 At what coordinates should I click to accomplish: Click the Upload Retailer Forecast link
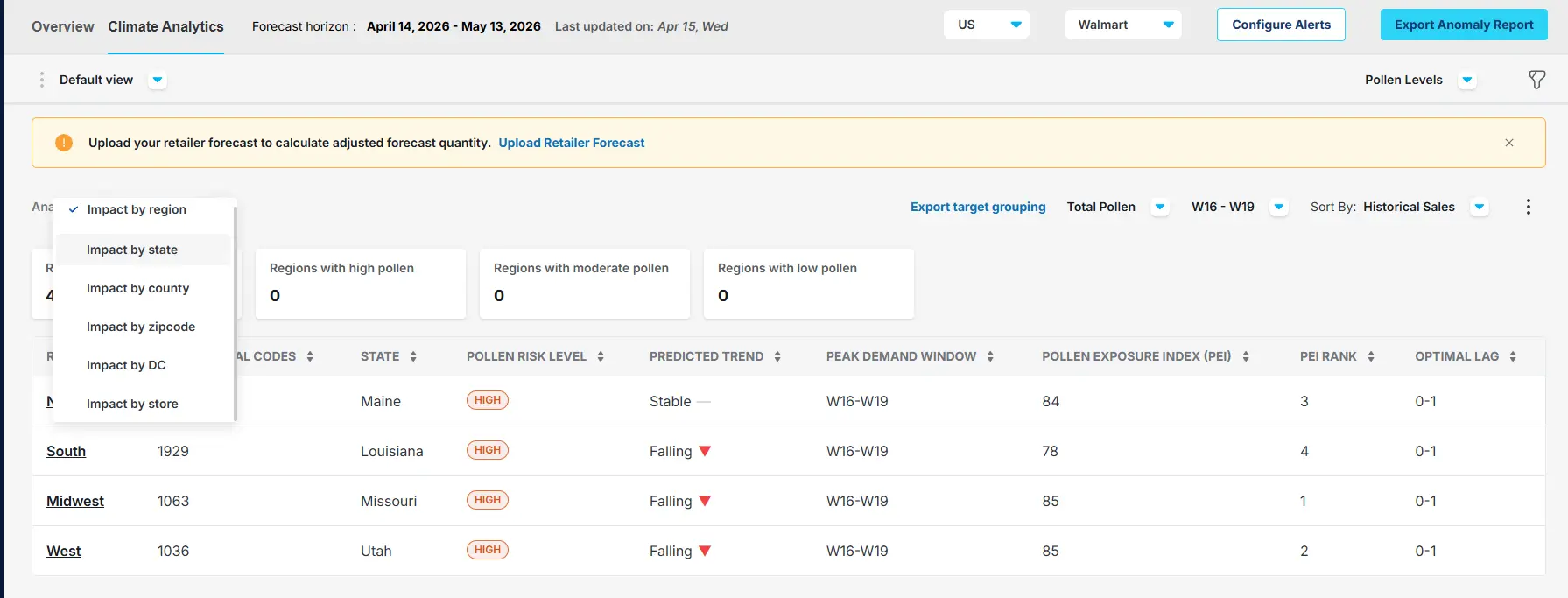click(x=572, y=143)
